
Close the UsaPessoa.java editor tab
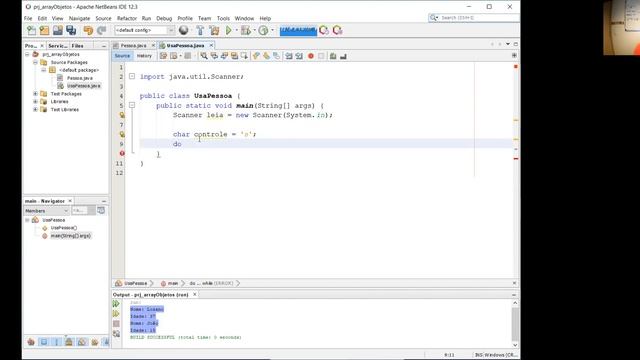(x=211, y=45)
